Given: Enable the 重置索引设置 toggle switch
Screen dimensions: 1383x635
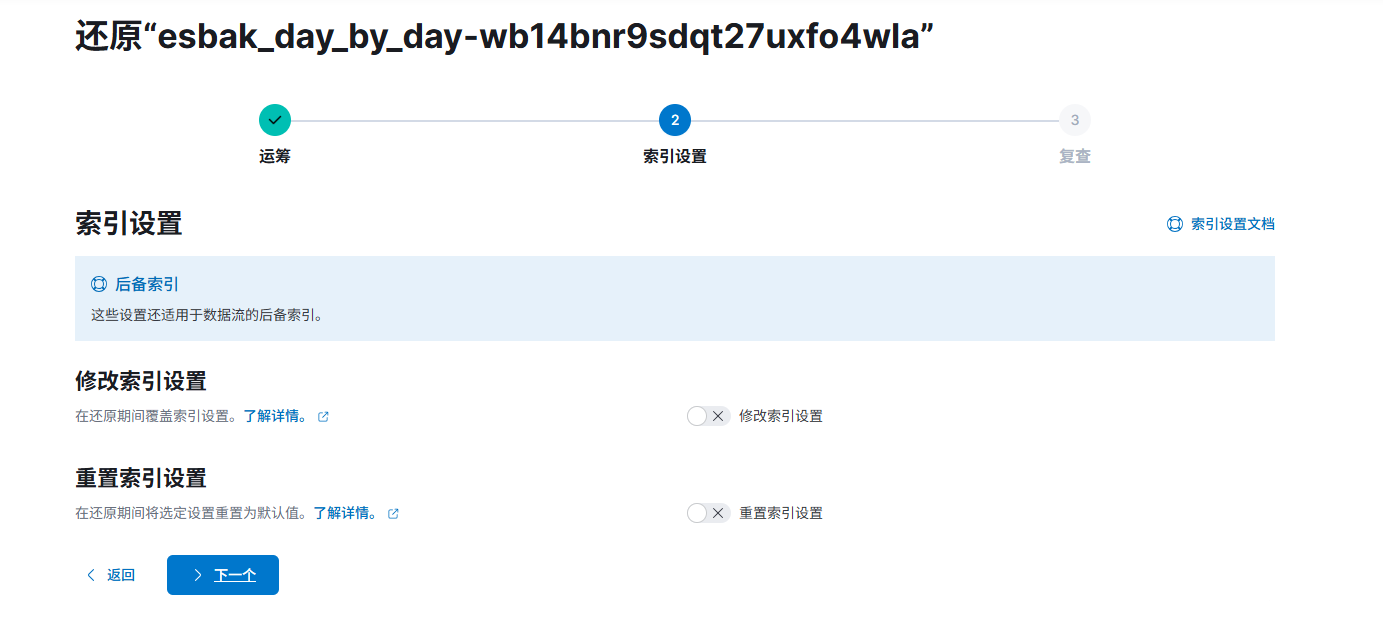Looking at the screenshot, I should tap(709, 513).
